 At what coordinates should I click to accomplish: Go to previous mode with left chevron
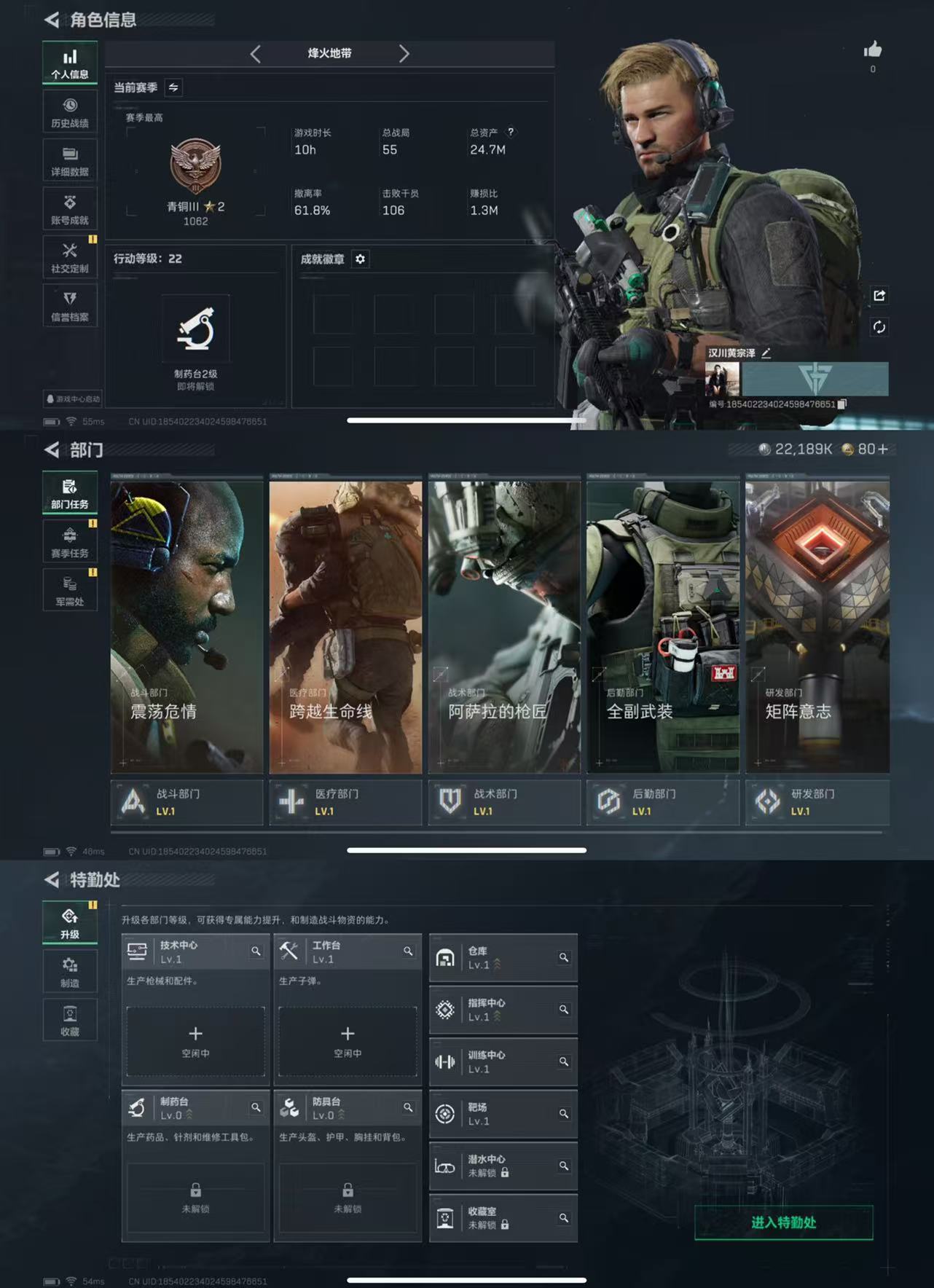click(255, 53)
